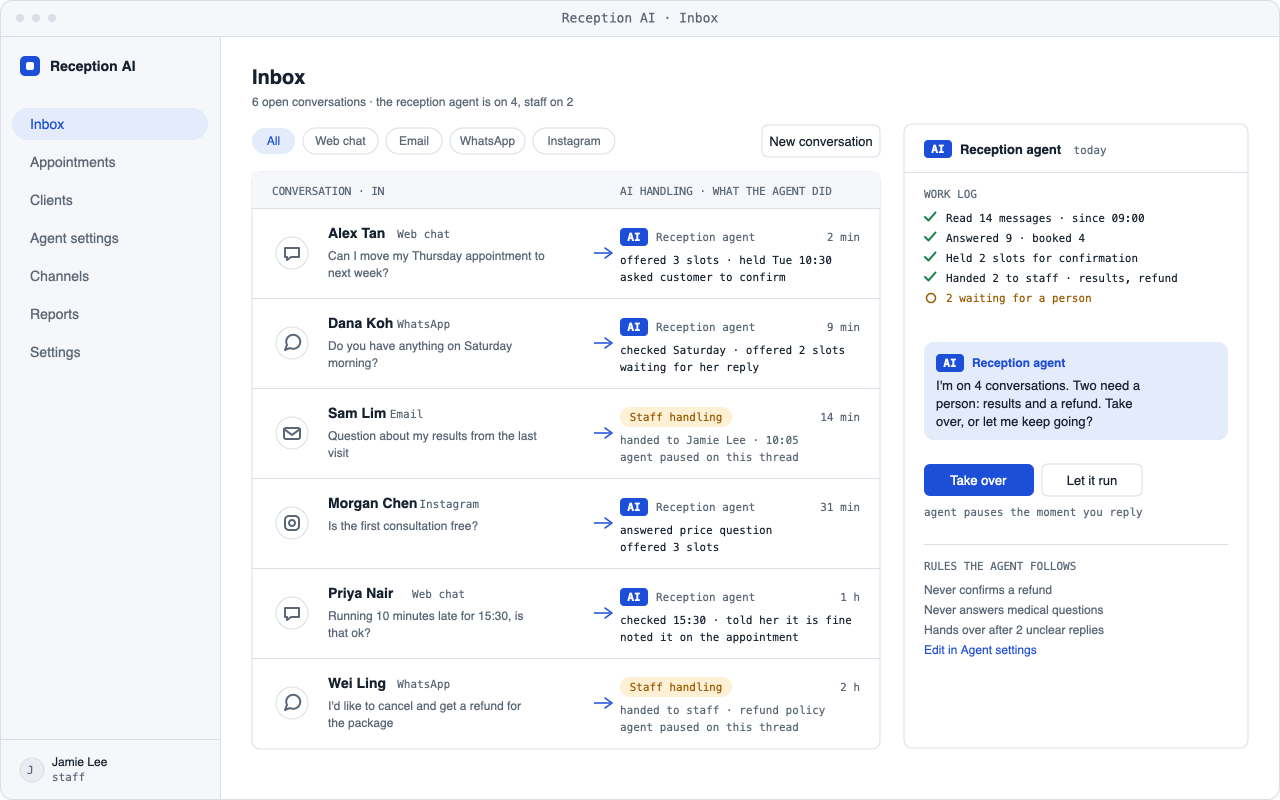This screenshot has width=1280, height=800.
Task: Follow the 'Edit in Agent settings' link
Action: tap(980, 650)
